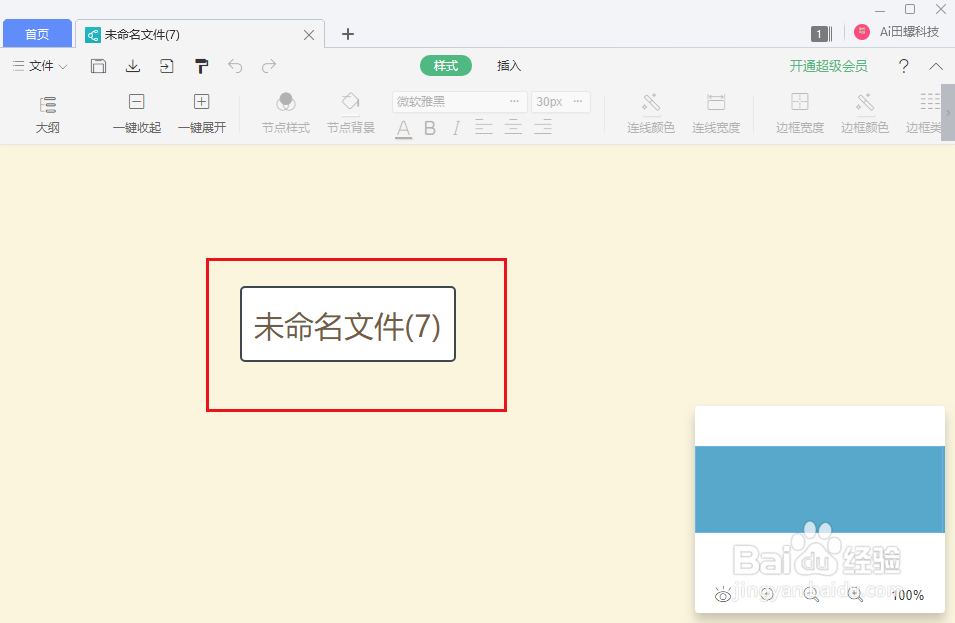Image resolution: width=955 pixels, height=623 pixels.
Task: Open the 文件 menu
Action: pyautogui.click(x=40, y=66)
